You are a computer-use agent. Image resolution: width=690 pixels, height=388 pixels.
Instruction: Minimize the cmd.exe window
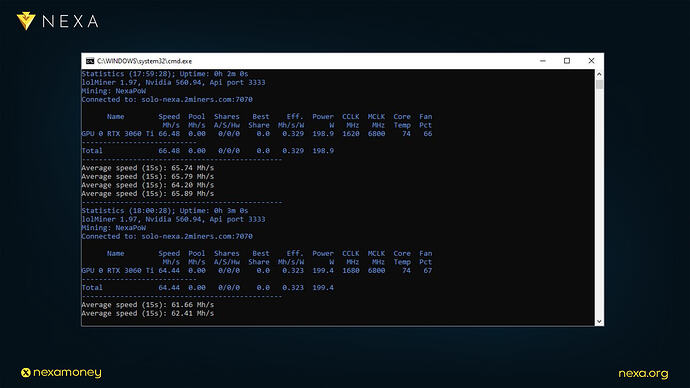point(543,61)
